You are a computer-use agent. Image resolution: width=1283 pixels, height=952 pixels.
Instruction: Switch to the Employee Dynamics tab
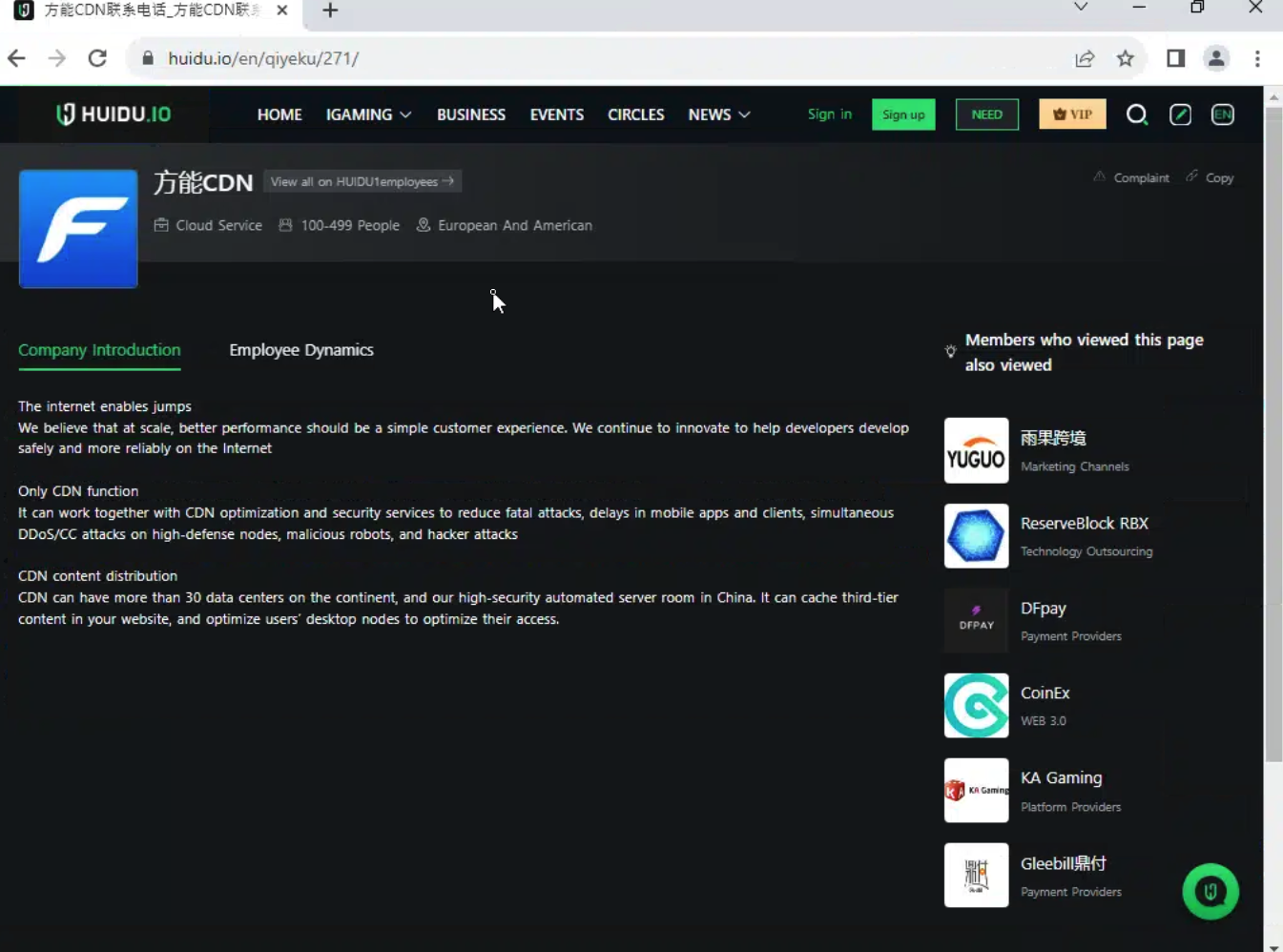click(301, 350)
